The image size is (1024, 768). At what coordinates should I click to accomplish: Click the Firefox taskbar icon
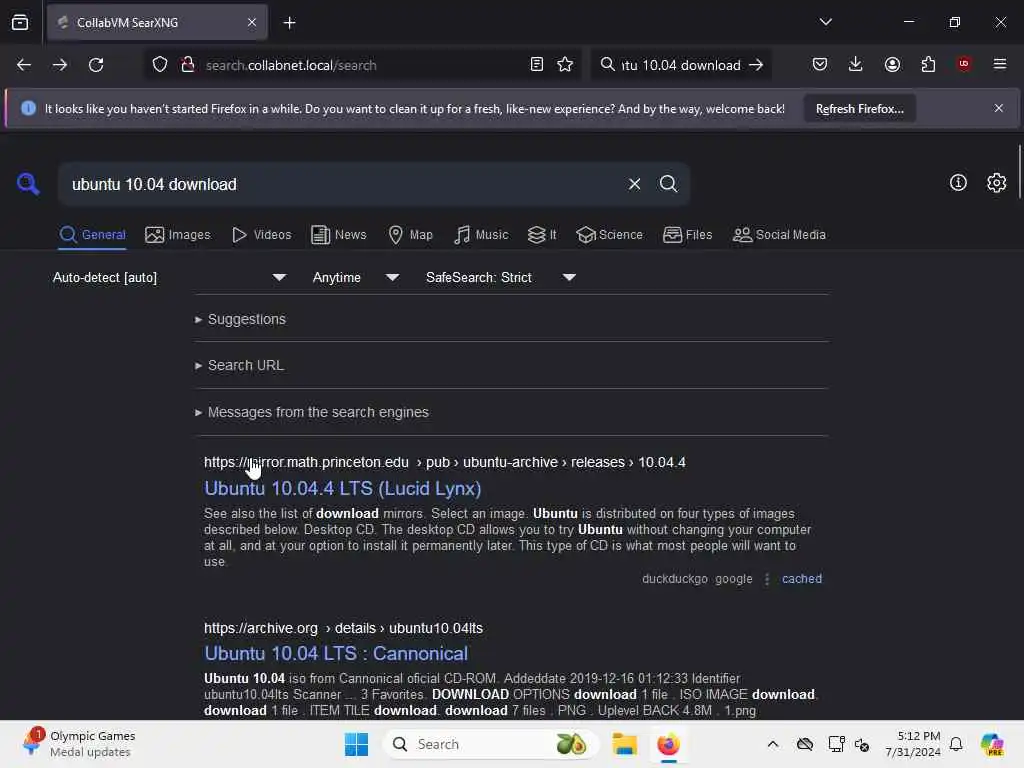point(668,744)
